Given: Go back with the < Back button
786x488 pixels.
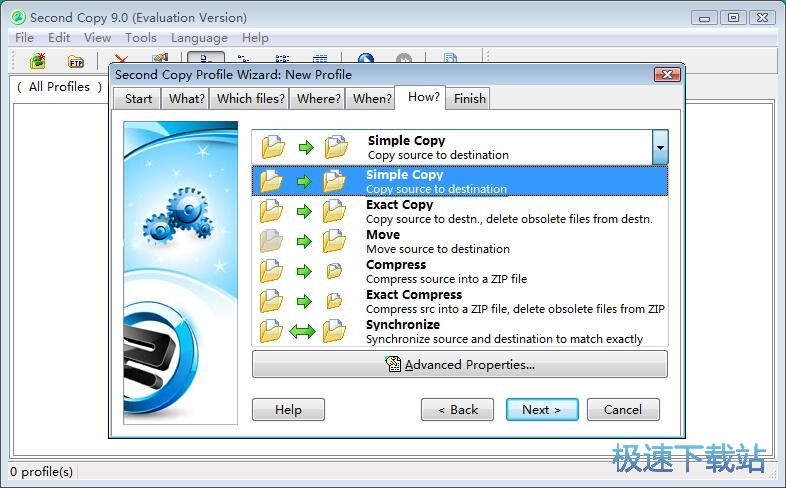Looking at the screenshot, I should click(x=457, y=409).
